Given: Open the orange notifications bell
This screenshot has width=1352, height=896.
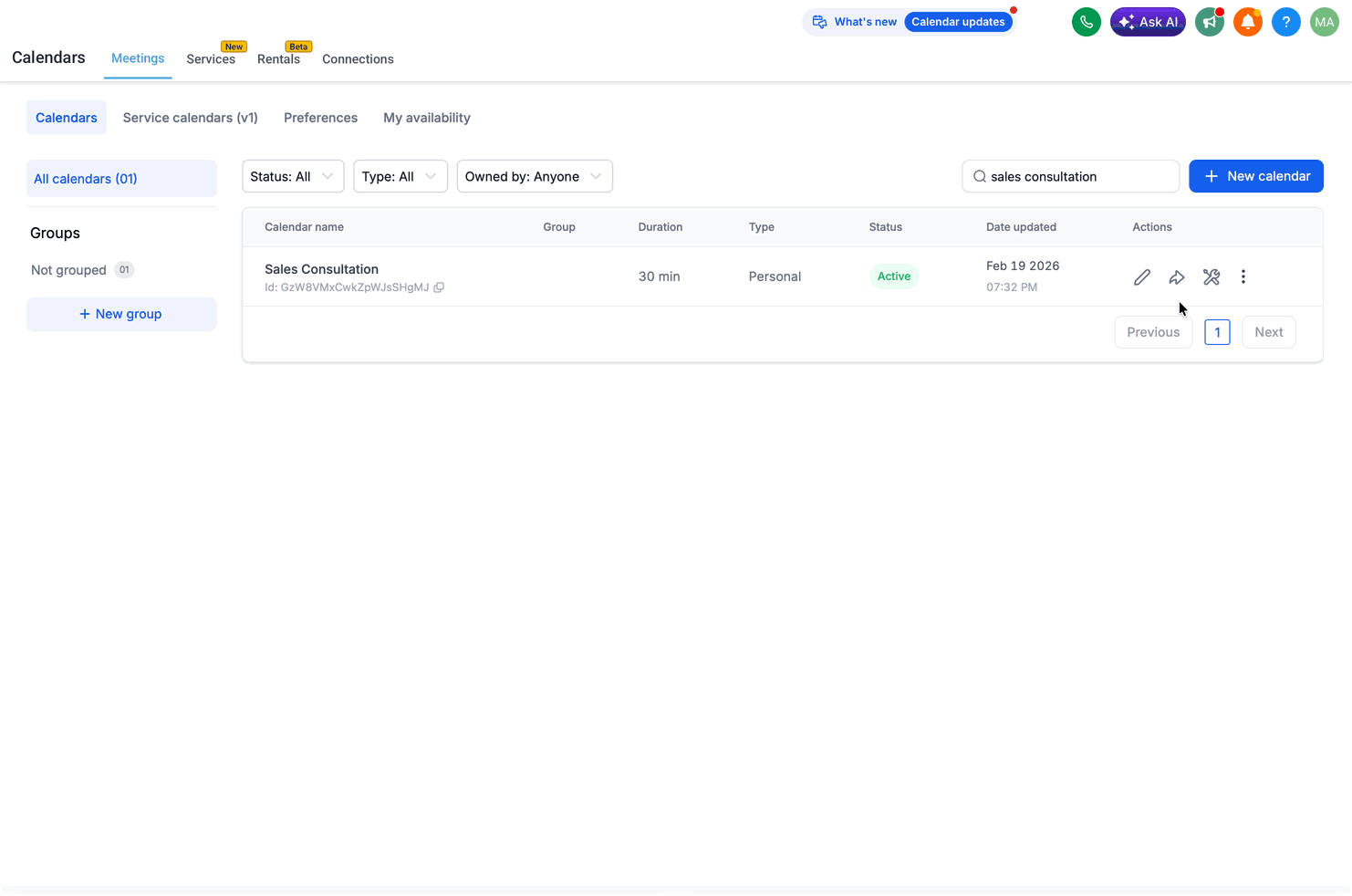Looking at the screenshot, I should pyautogui.click(x=1248, y=22).
